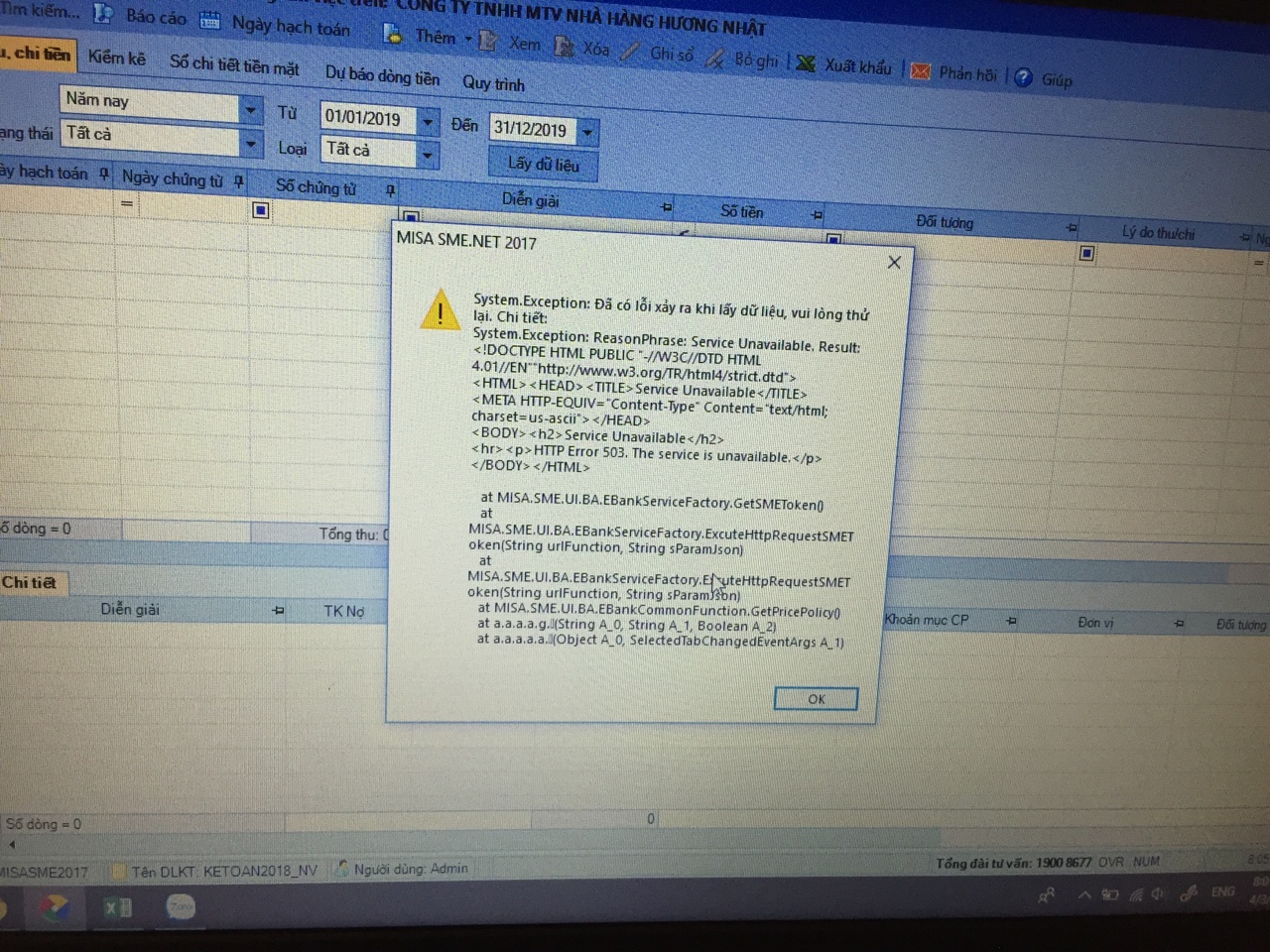Click the Đến date field 31/12/2019
The image size is (1270, 952).
(533, 129)
